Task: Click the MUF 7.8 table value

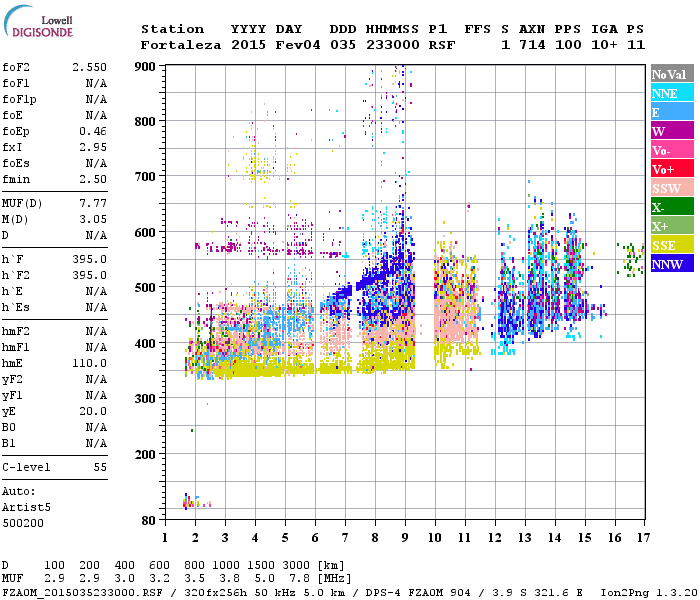Action: click(x=300, y=579)
